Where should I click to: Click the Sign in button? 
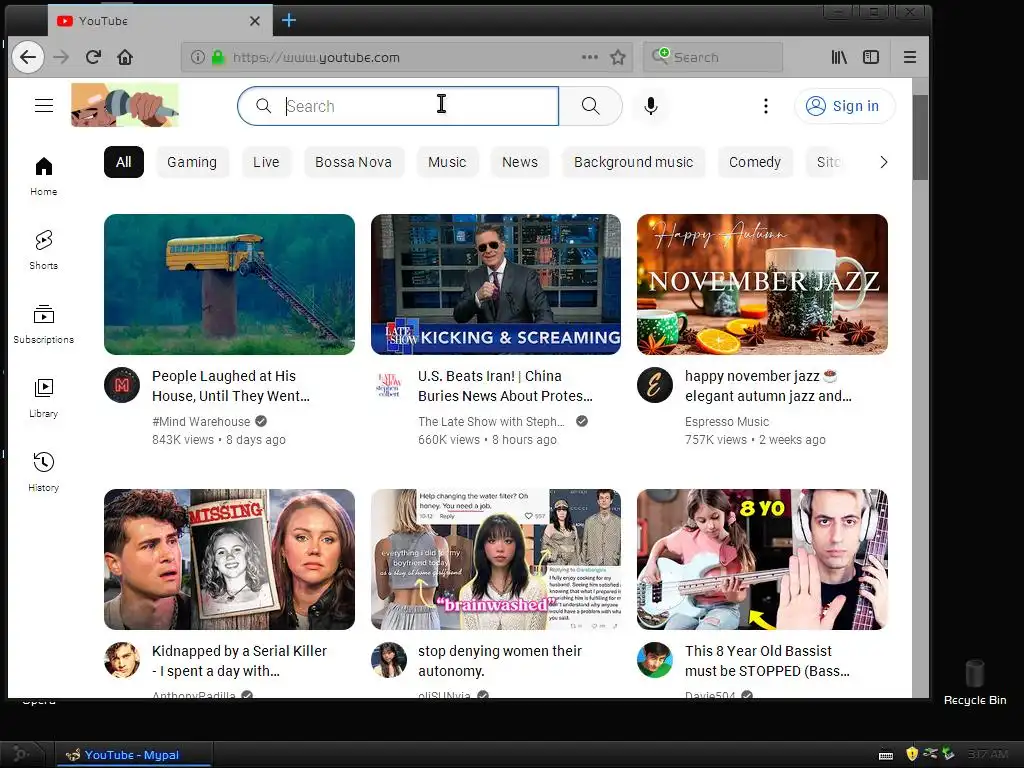pos(844,106)
